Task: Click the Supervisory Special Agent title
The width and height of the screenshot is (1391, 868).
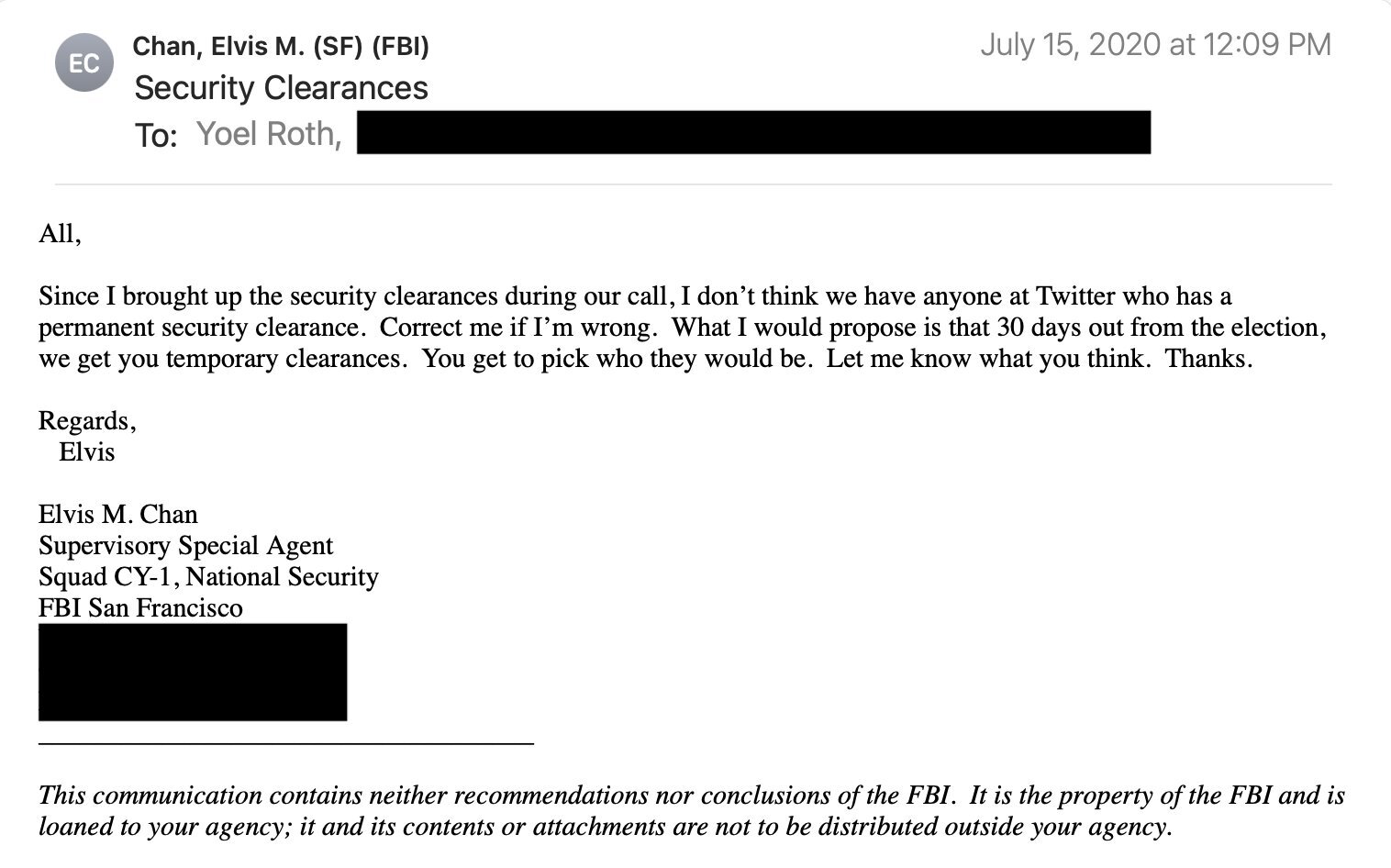Action: coord(185,546)
